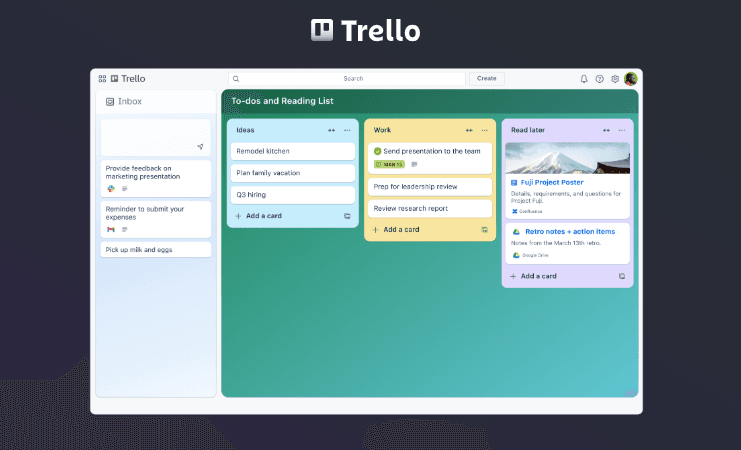Open the Fuji Project Poster link
Viewport: 741px width, 450px height.
tap(552, 182)
